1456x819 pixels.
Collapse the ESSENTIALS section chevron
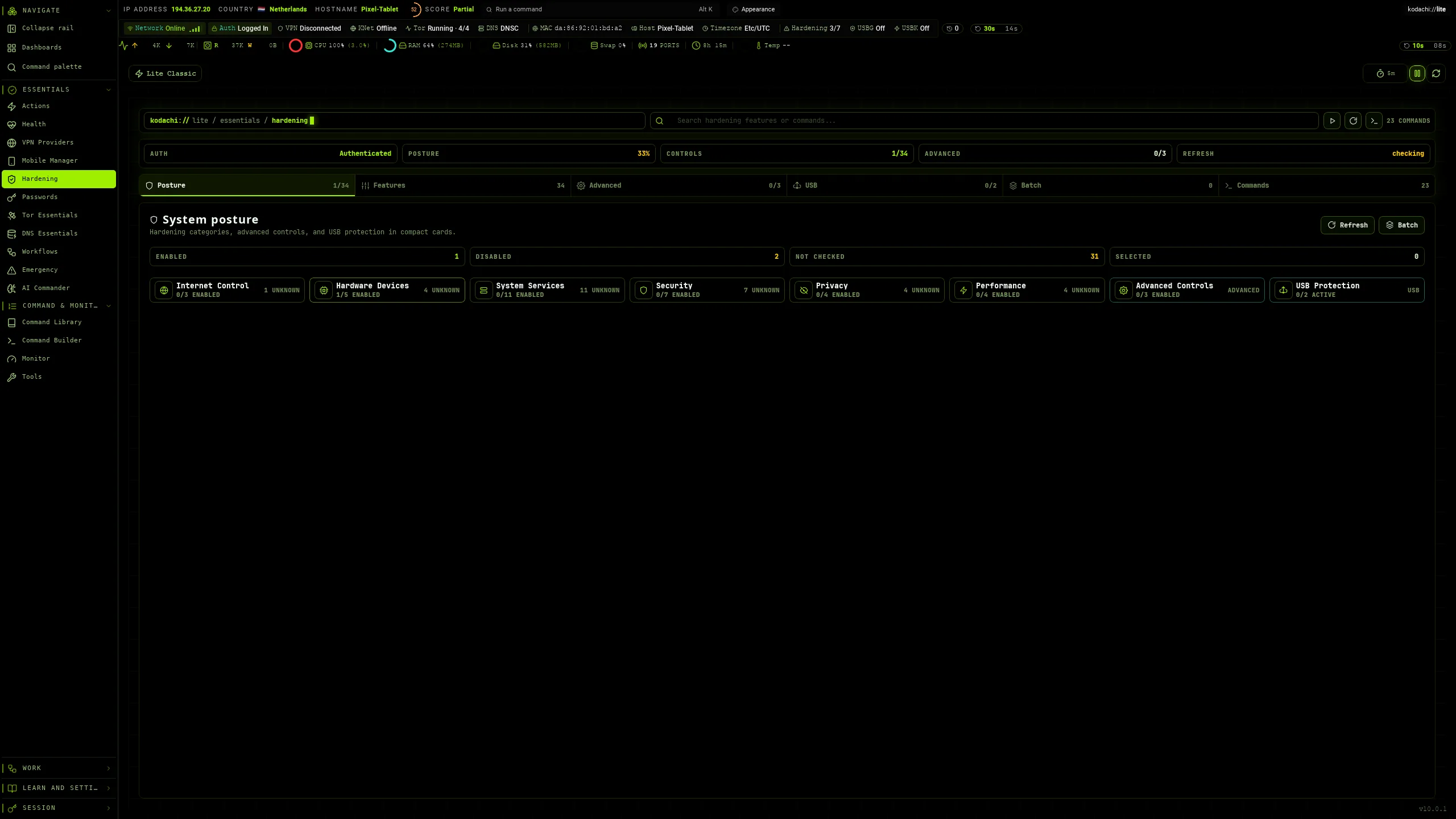pyautogui.click(x=109, y=89)
